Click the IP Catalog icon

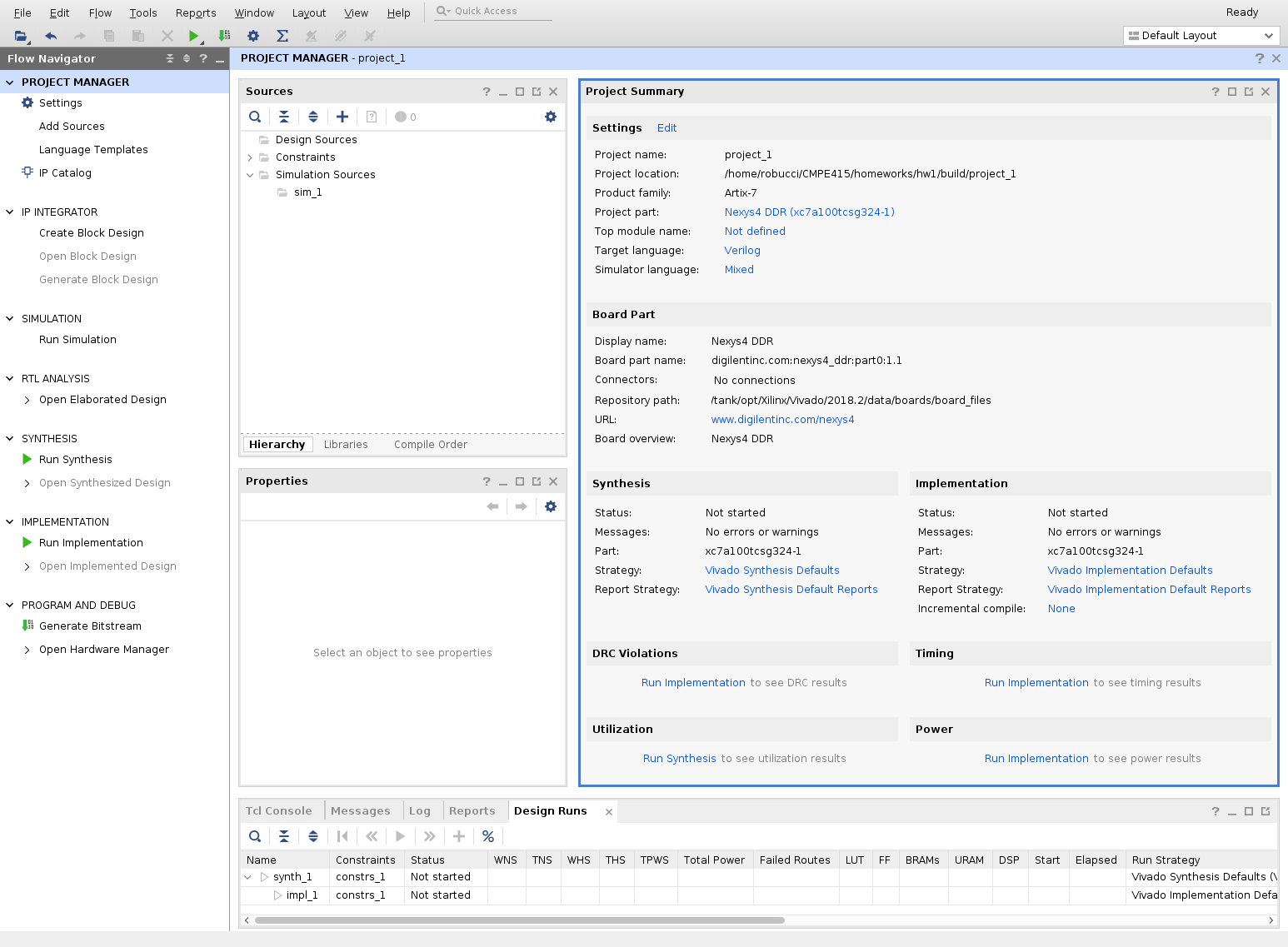click(27, 172)
